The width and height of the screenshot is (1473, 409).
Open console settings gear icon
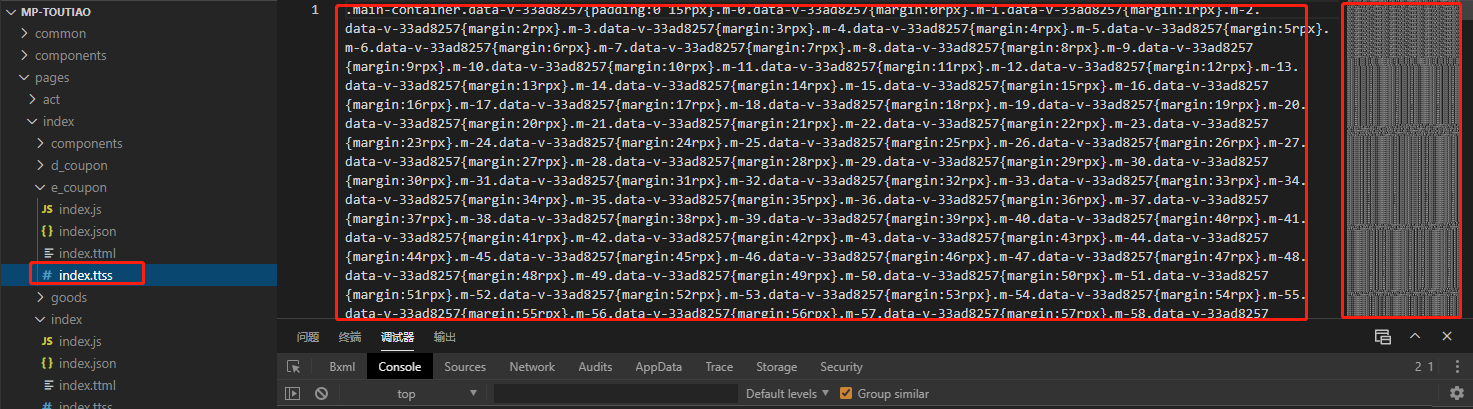pos(1457,394)
